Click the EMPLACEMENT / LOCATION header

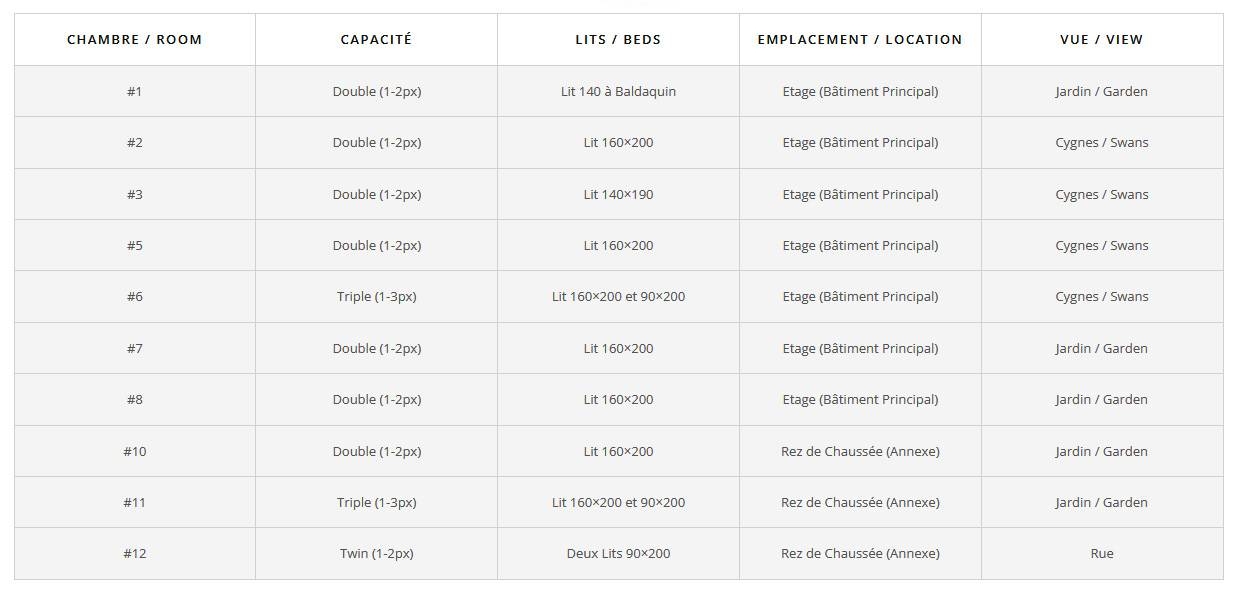[x=860, y=40]
